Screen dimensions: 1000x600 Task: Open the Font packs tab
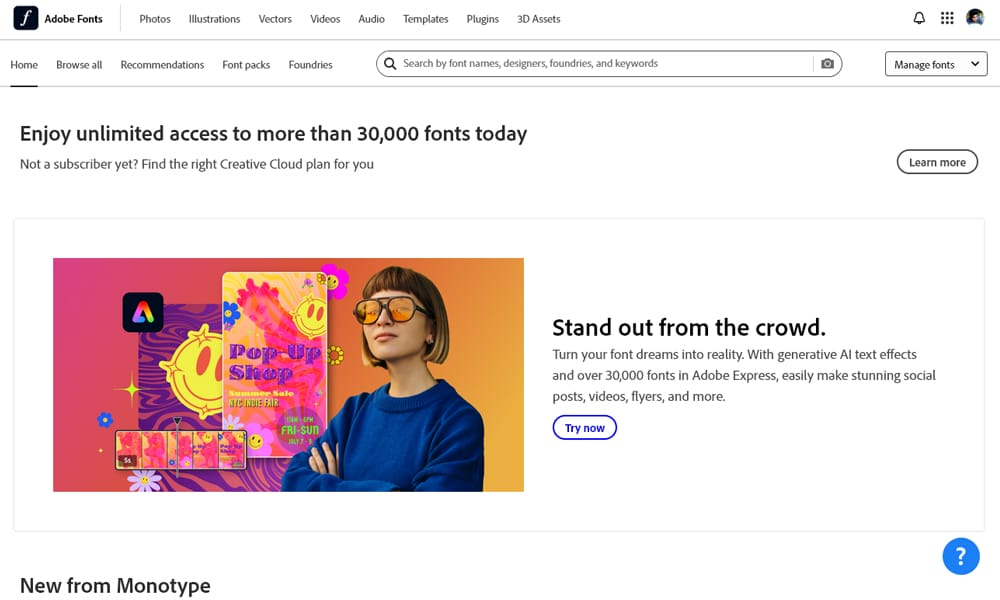point(246,64)
